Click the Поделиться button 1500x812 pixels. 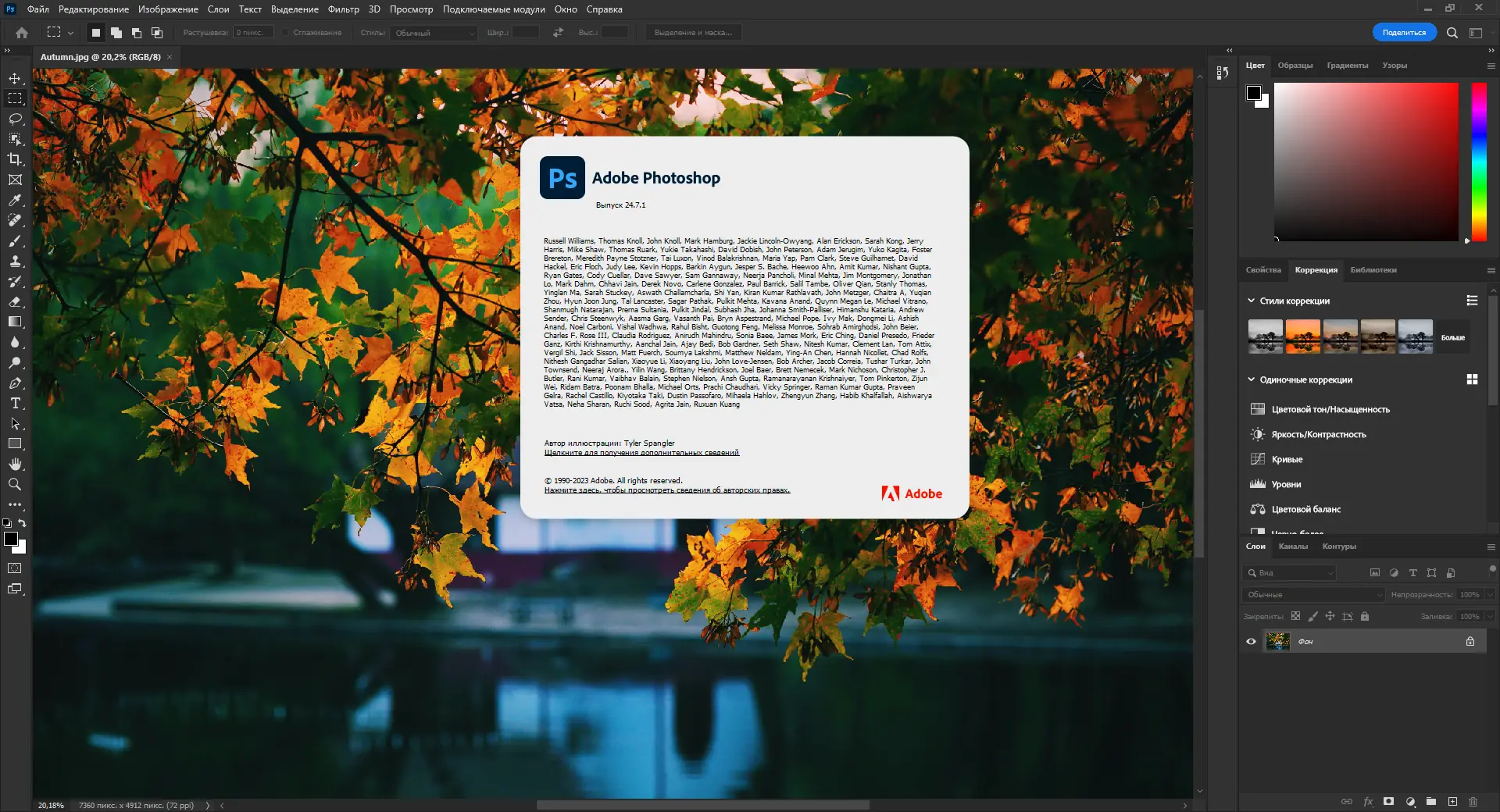pyautogui.click(x=1404, y=32)
